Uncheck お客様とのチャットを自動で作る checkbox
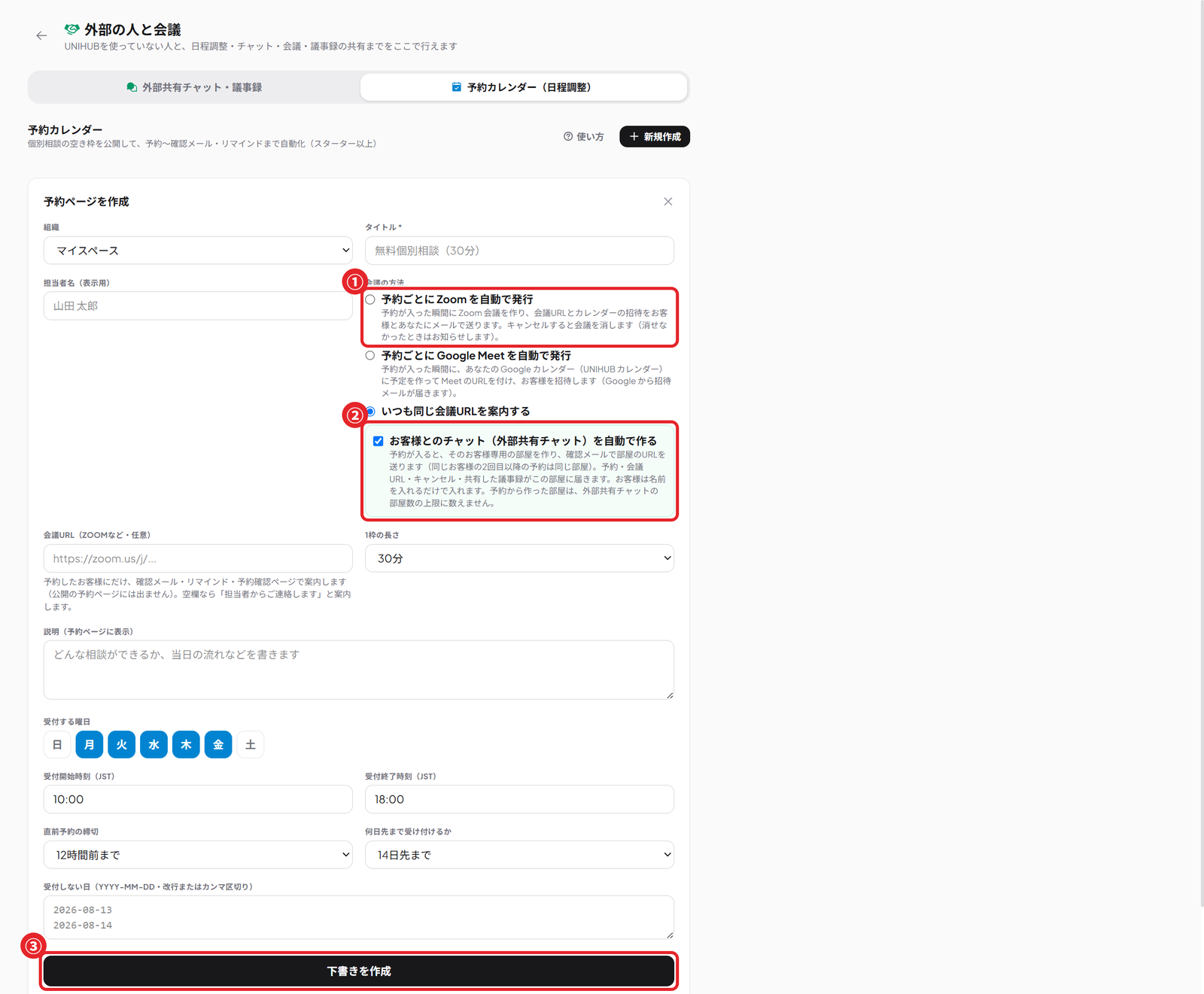 point(379,442)
